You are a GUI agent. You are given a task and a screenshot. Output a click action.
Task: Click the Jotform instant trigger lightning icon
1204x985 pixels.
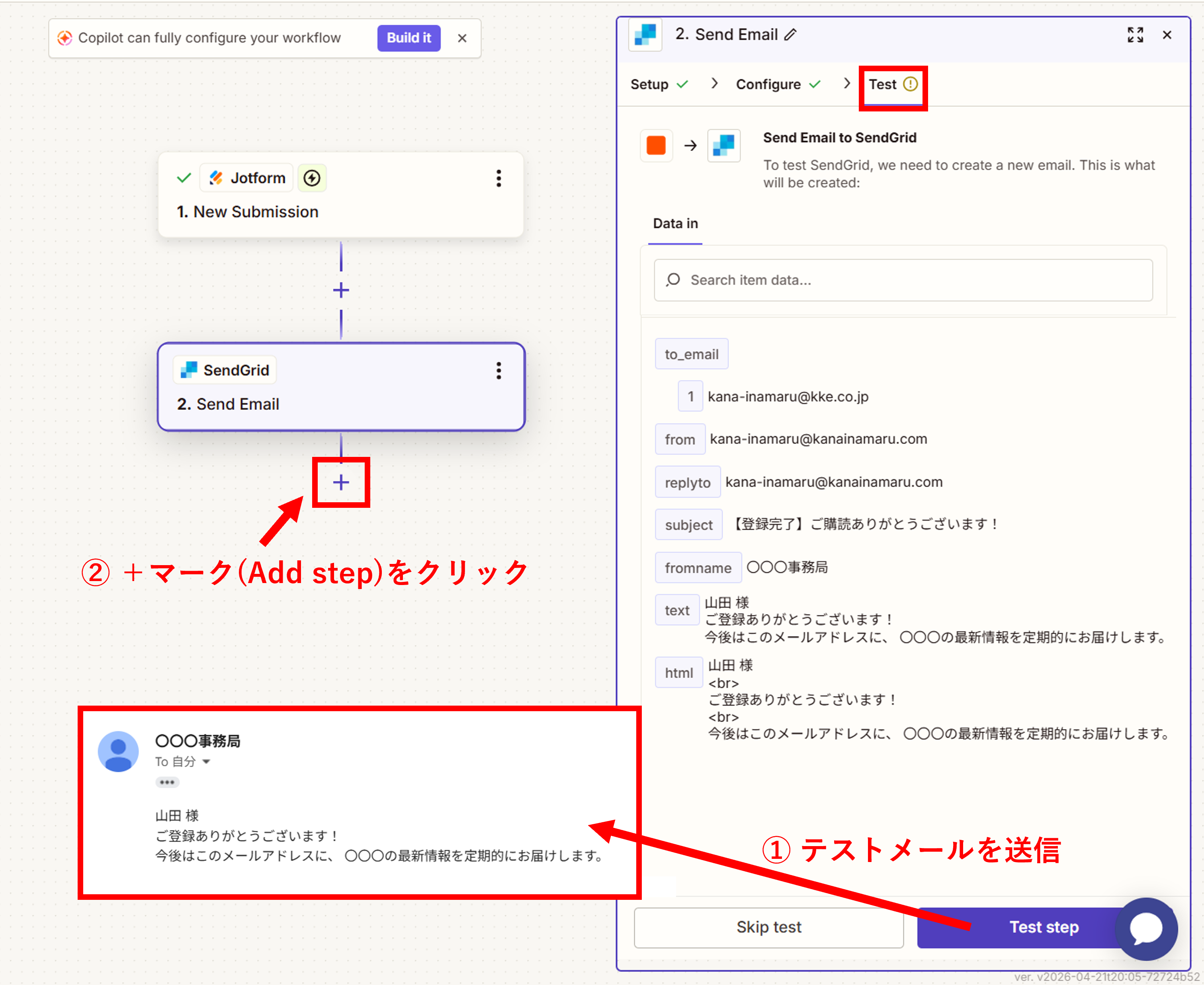[312, 178]
